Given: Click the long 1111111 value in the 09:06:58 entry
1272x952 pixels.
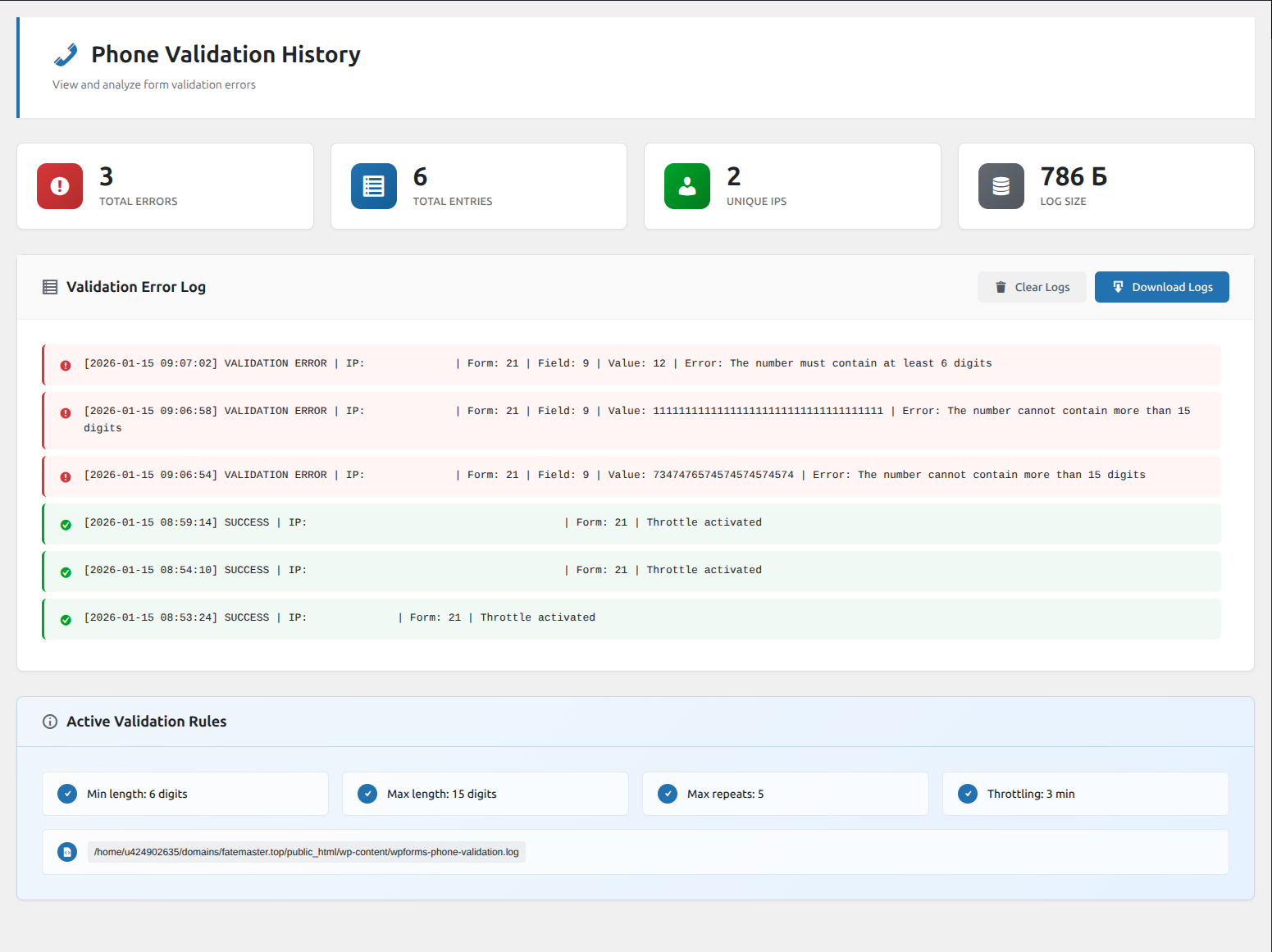Looking at the screenshot, I should point(768,411).
